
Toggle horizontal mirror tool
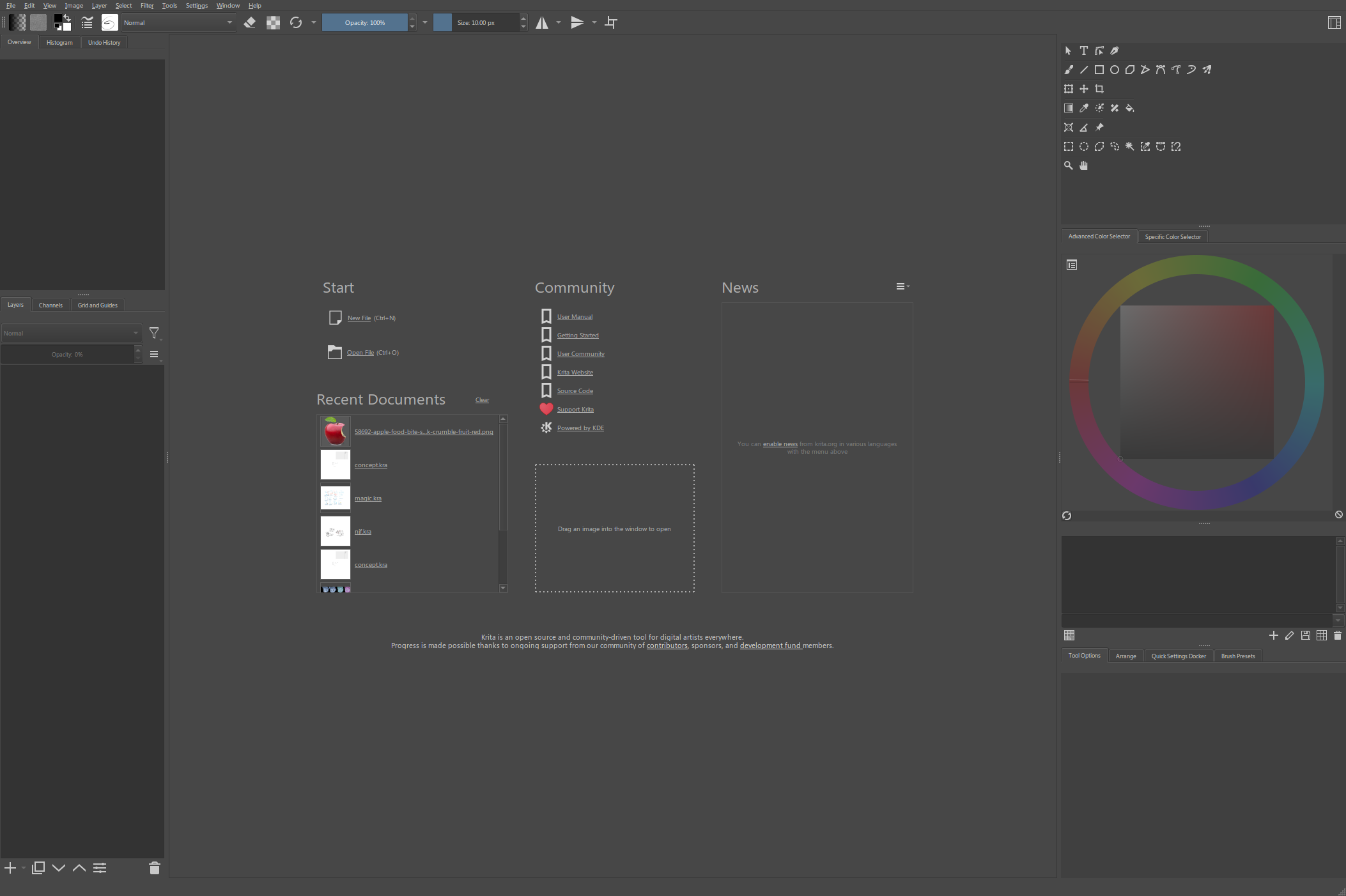pos(542,22)
